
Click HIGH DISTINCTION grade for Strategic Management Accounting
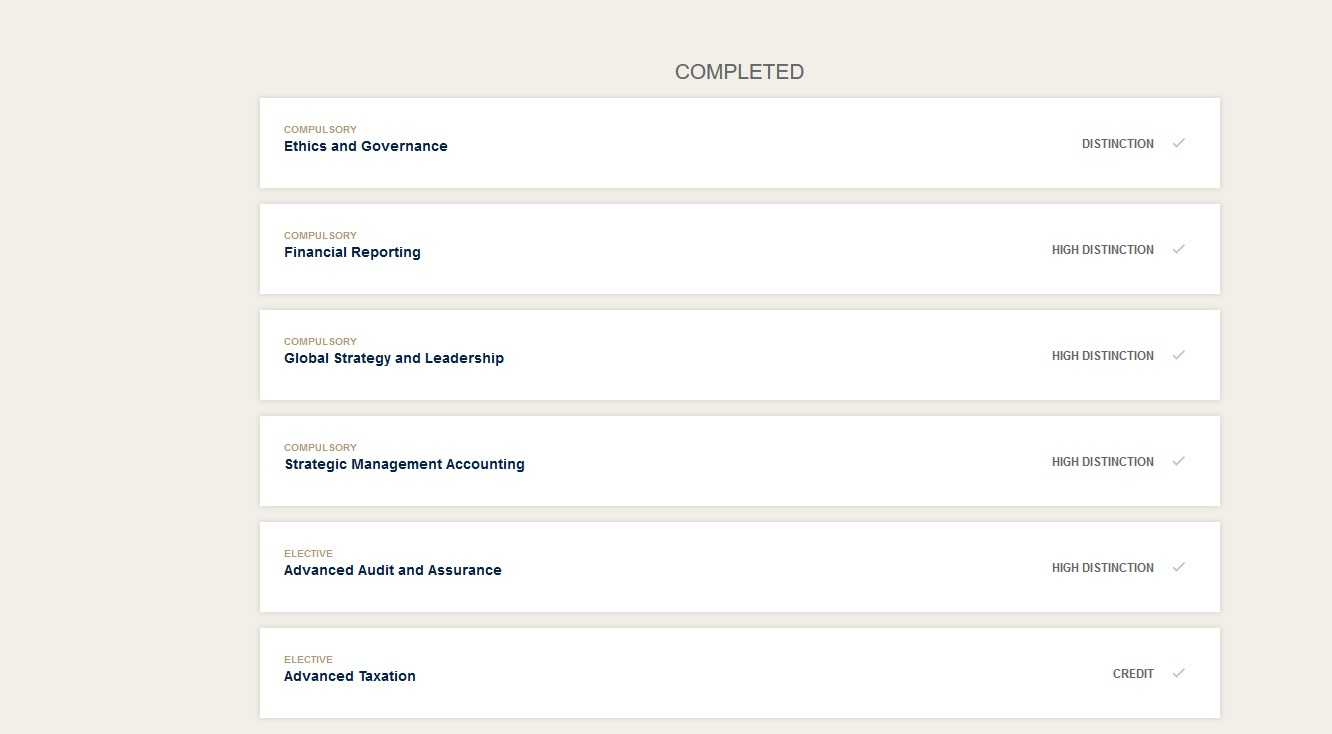(x=1103, y=462)
